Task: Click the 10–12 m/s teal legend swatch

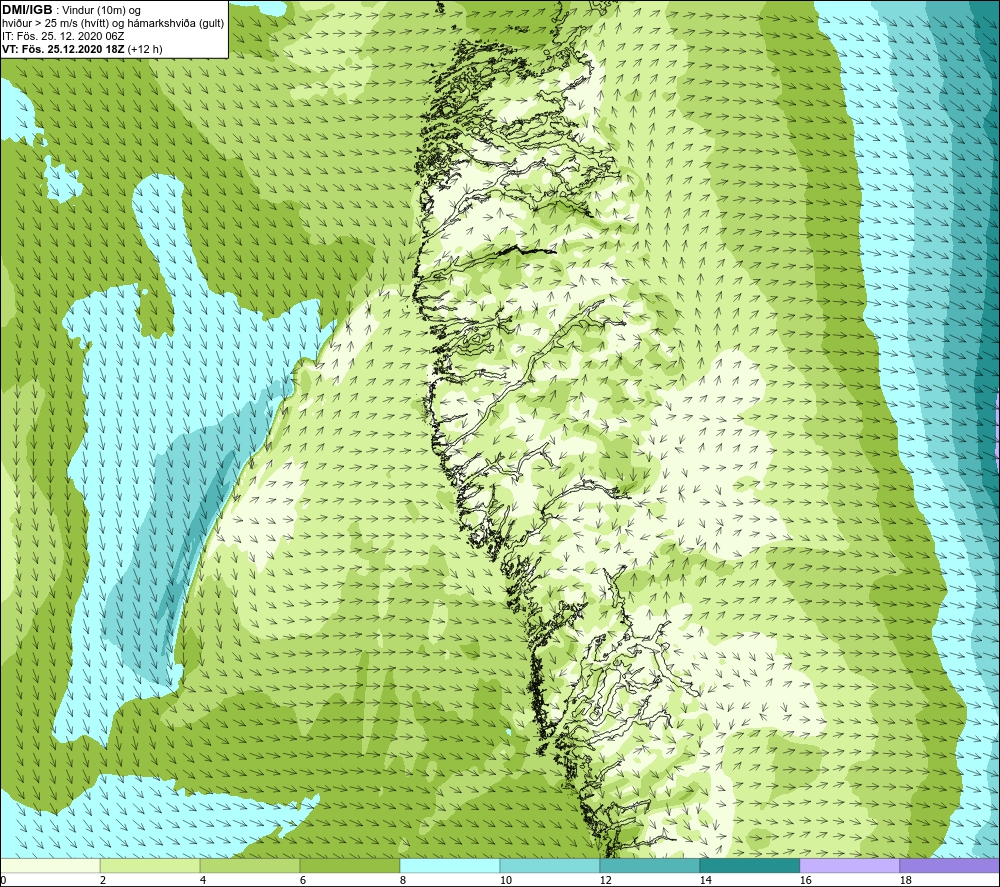Action: 550,865
